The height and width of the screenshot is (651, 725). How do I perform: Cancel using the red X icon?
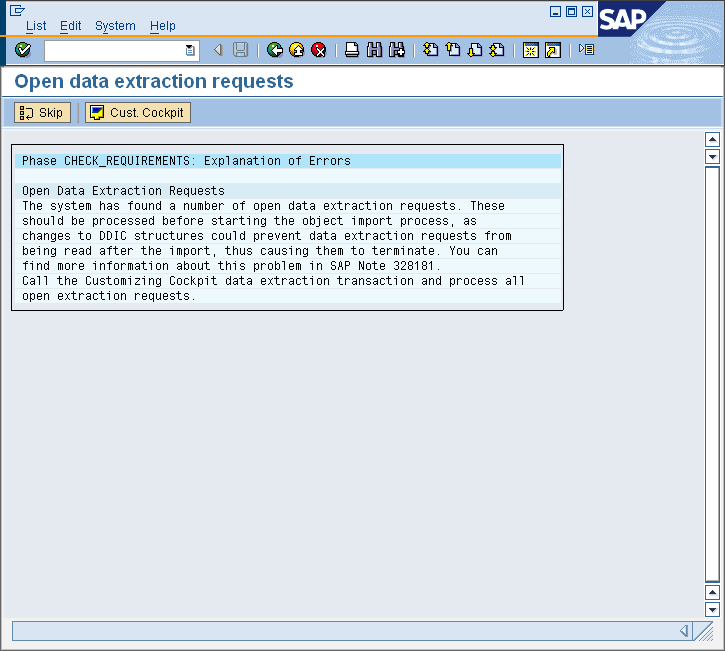(319, 49)
